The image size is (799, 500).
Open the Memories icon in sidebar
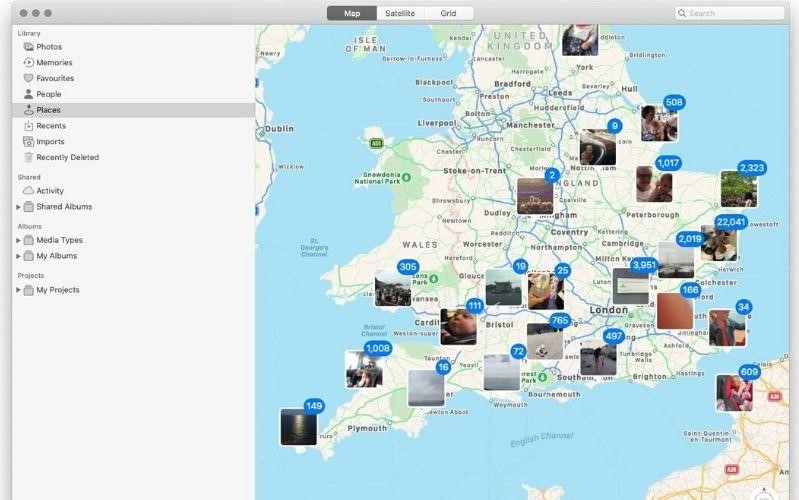coord(29,63)
